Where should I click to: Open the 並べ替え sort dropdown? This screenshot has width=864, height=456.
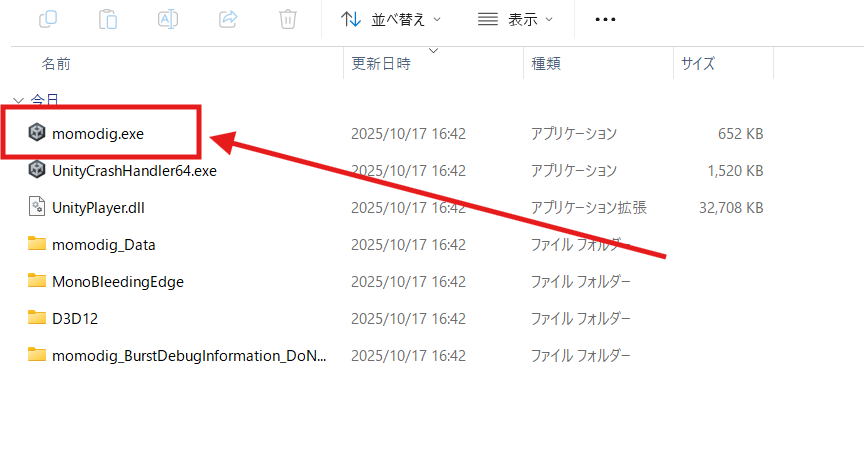coord(391,18)
